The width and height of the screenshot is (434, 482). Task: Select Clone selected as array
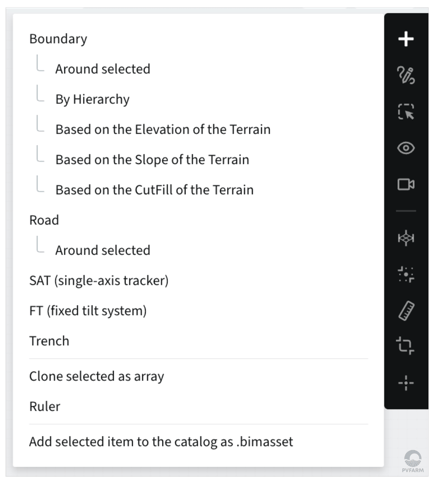(x=97, y=376)
